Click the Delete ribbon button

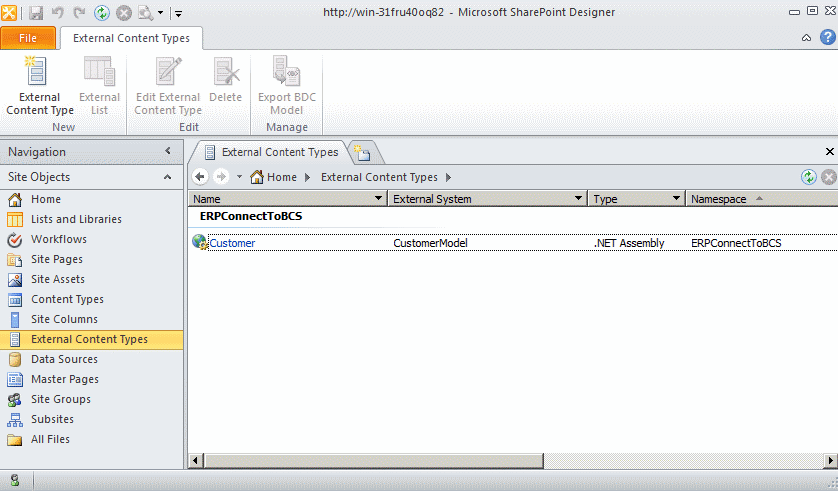point(226,80)
